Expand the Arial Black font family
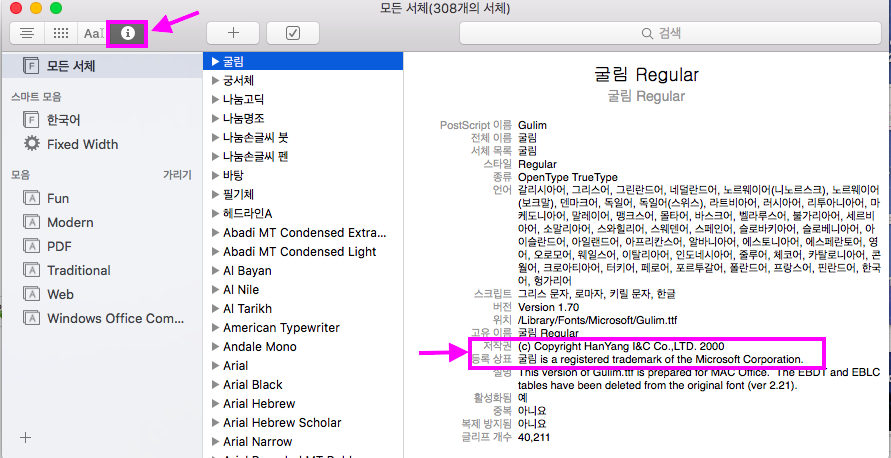The image size is (891, 458). [x=215, y=385]
